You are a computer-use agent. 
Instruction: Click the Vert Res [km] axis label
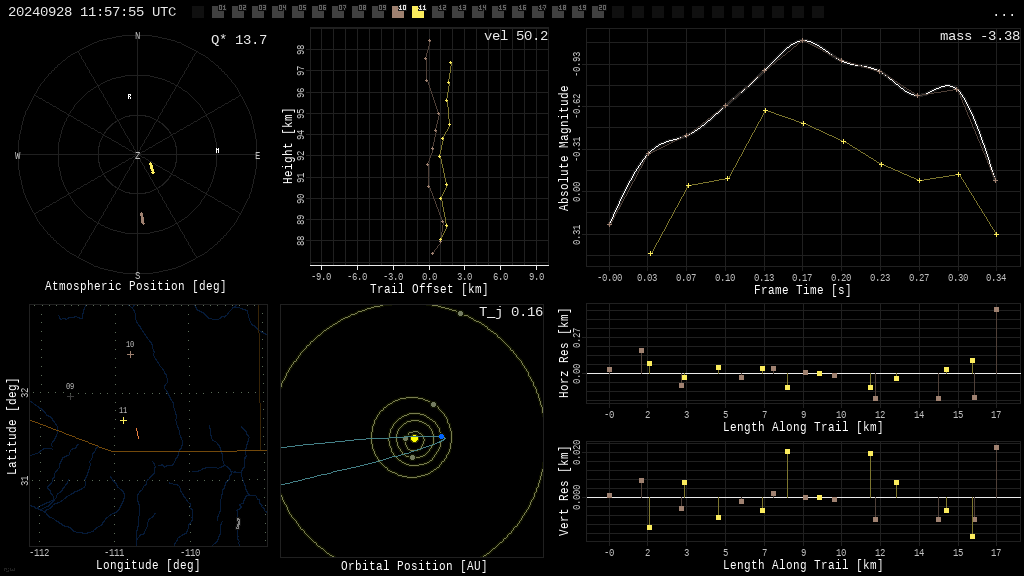click(564, 492)
